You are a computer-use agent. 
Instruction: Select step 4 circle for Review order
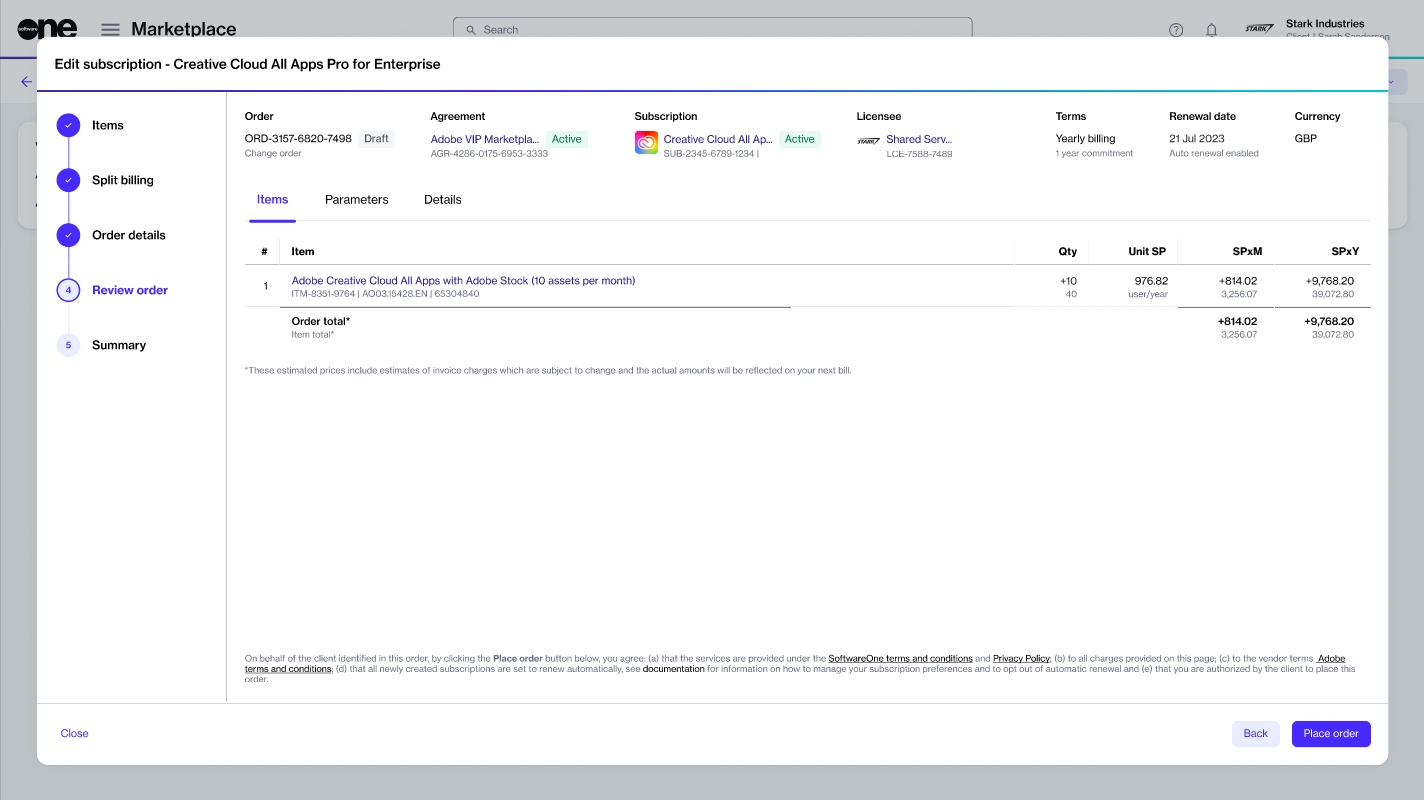point(68,290)
